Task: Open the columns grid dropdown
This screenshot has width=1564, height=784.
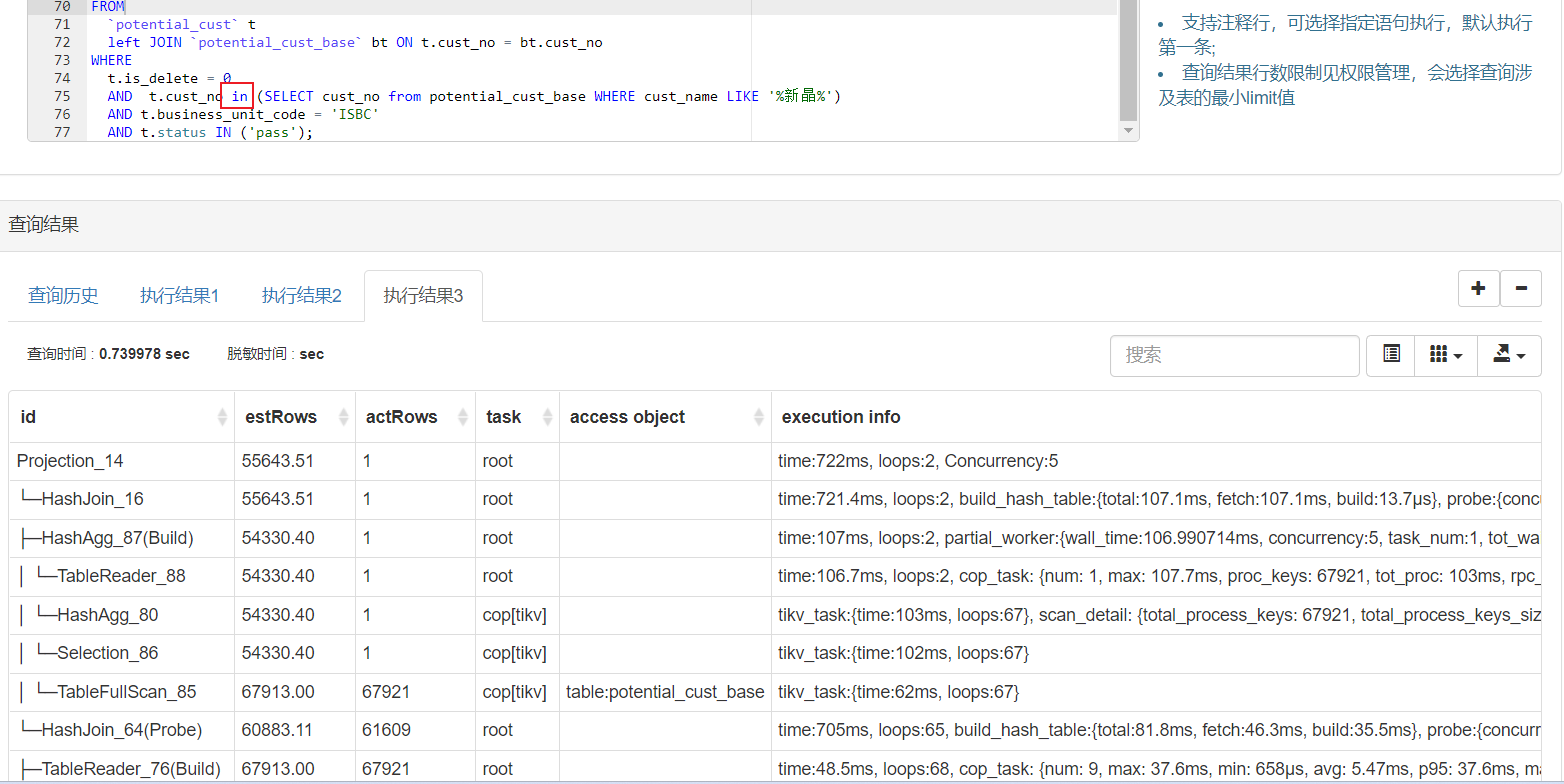Action: point(1446,355)
